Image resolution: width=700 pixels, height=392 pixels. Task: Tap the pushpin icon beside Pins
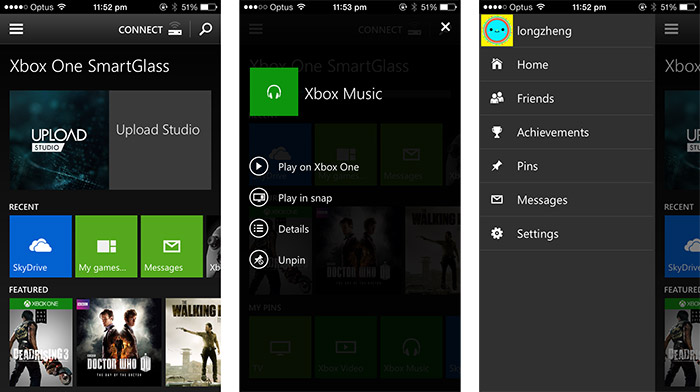[497, 166]
